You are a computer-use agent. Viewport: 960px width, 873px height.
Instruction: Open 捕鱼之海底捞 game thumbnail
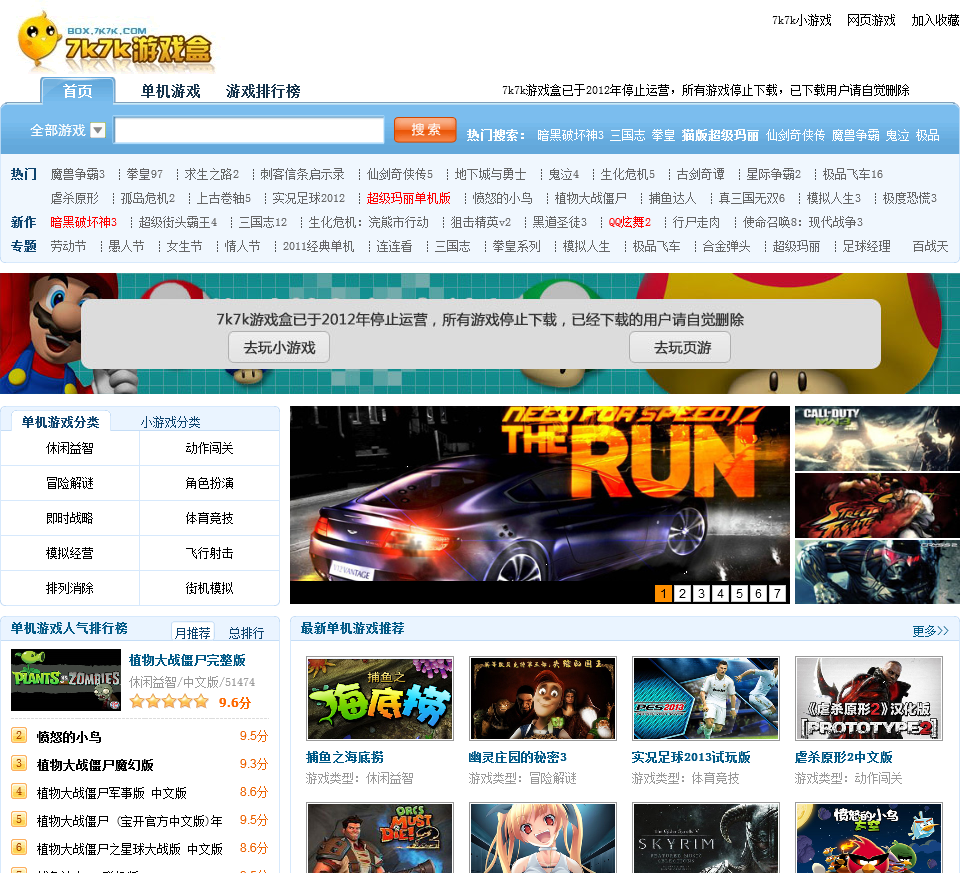pos(380,699)
